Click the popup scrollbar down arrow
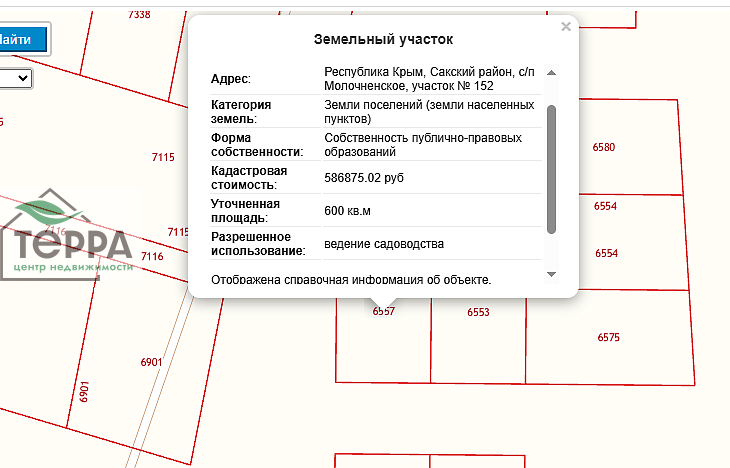Image resolution: width=730 pixels, height=468 pixels. [551, 274]
